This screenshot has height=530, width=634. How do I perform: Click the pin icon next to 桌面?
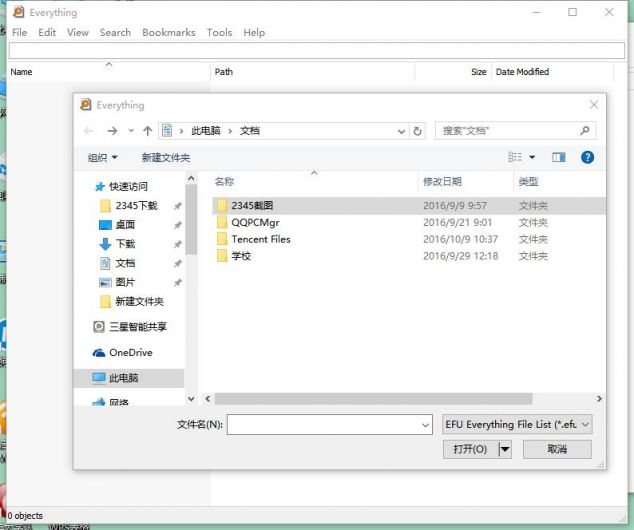178,225
